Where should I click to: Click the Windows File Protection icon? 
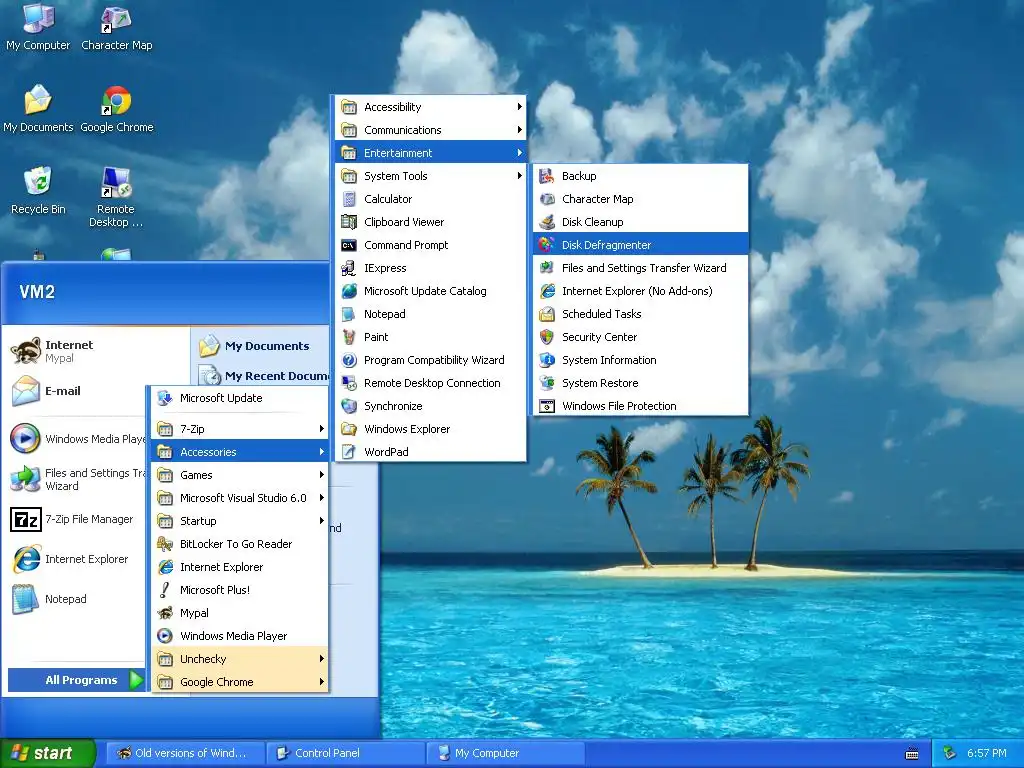547,406
